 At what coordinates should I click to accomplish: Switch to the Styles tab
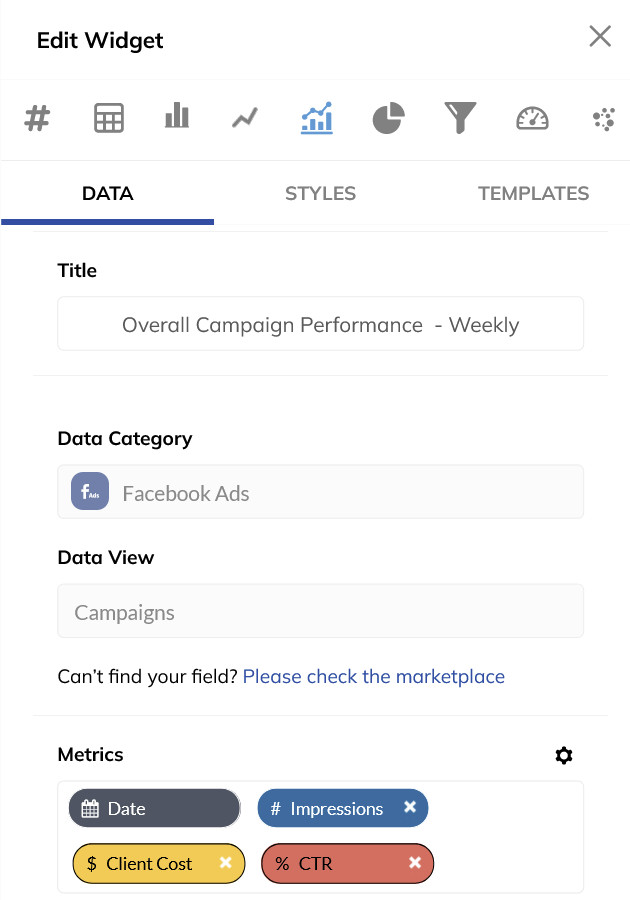coord(320,193)
